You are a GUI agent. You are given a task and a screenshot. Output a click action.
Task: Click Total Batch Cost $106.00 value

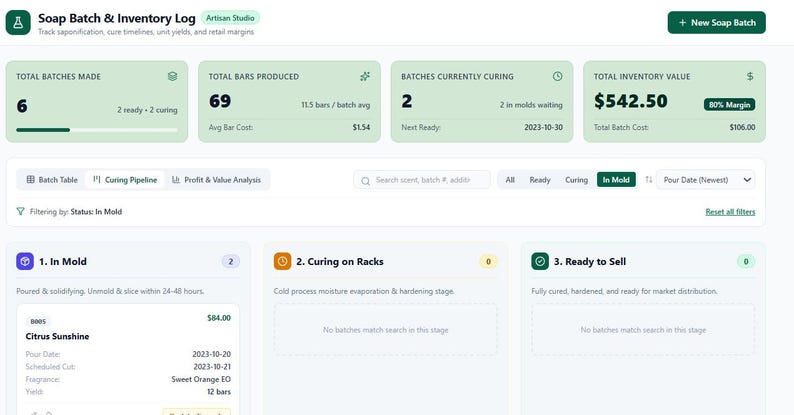pos(742,128)
